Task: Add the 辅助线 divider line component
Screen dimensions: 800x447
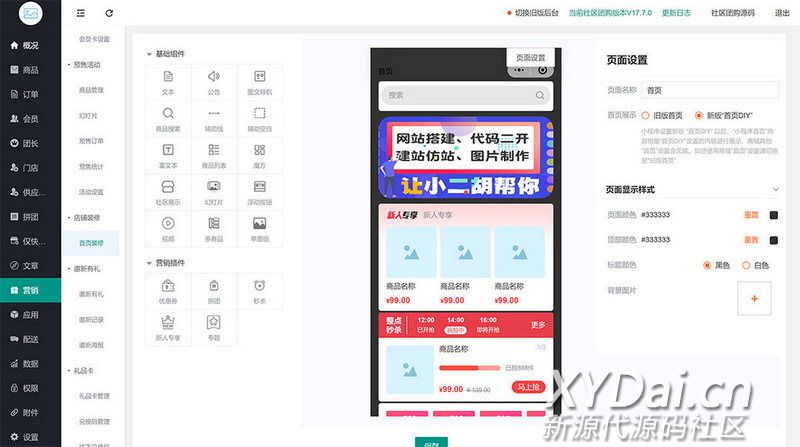Action: [x=214, y=120]
